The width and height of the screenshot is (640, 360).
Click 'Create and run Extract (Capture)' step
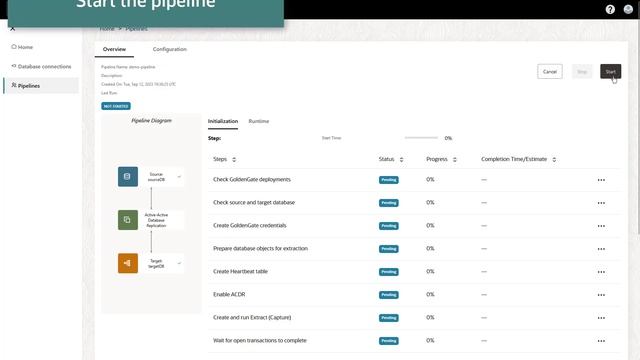coord(252,317)
